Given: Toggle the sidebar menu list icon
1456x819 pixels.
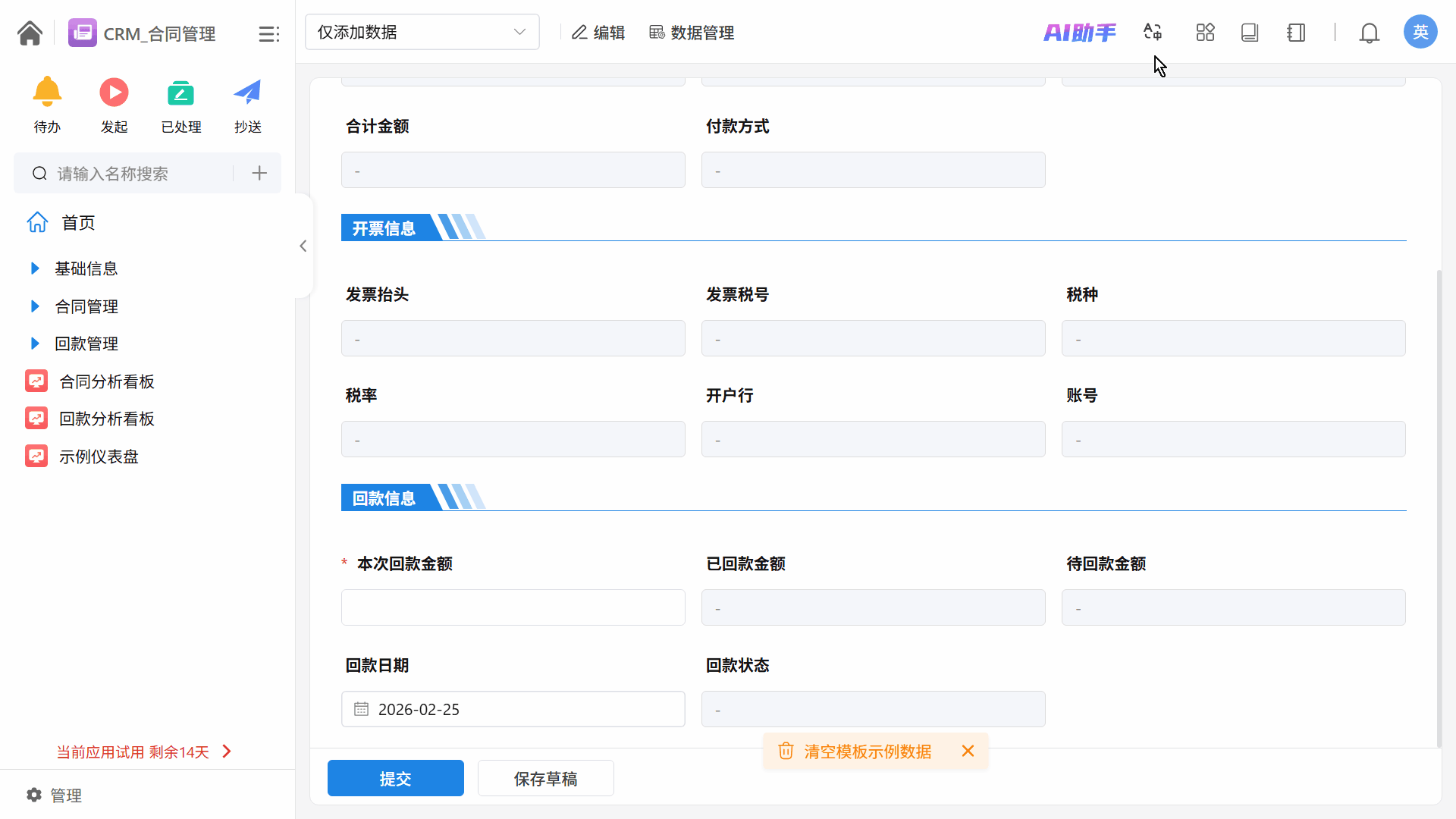Looking at the screenshot, I should pos(268,34).
